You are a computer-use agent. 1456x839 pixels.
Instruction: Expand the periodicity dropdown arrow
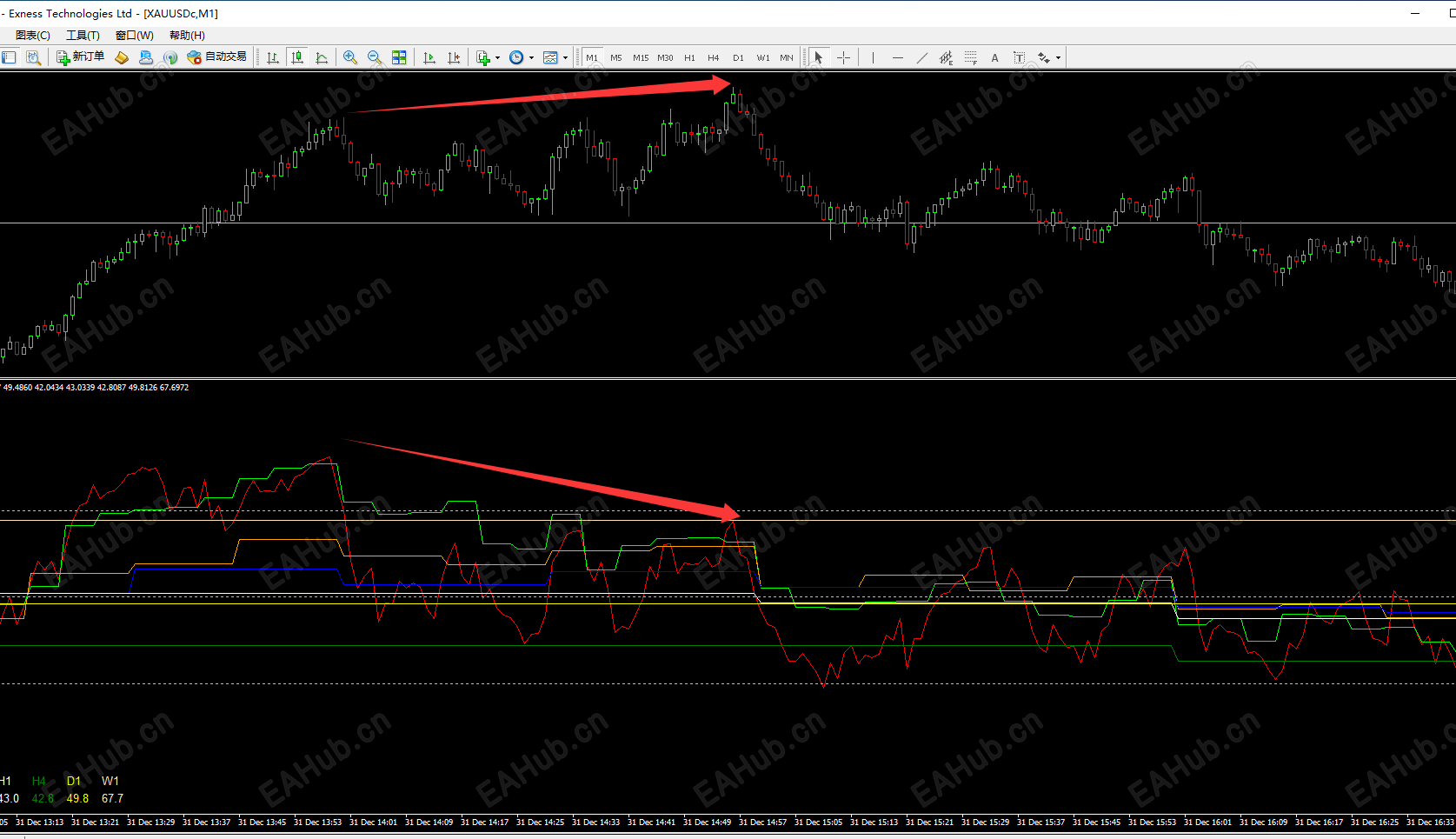click(531, 58)
